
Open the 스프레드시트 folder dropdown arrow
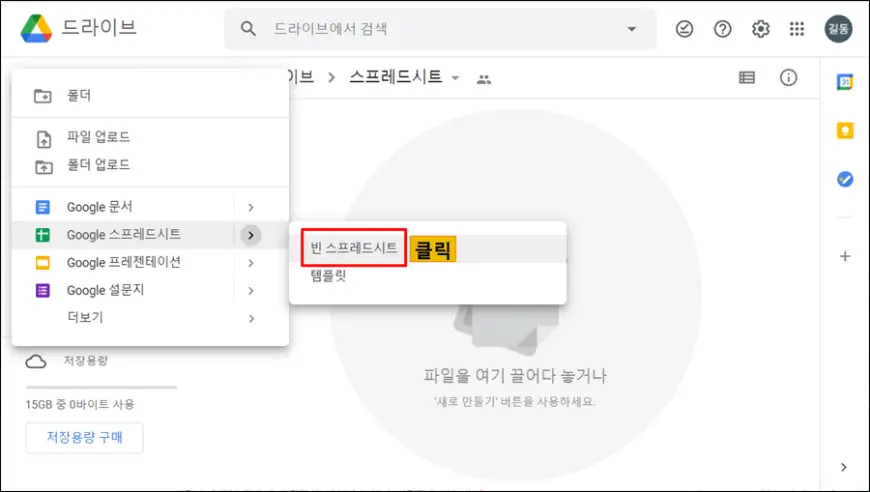tap(456, 78)
